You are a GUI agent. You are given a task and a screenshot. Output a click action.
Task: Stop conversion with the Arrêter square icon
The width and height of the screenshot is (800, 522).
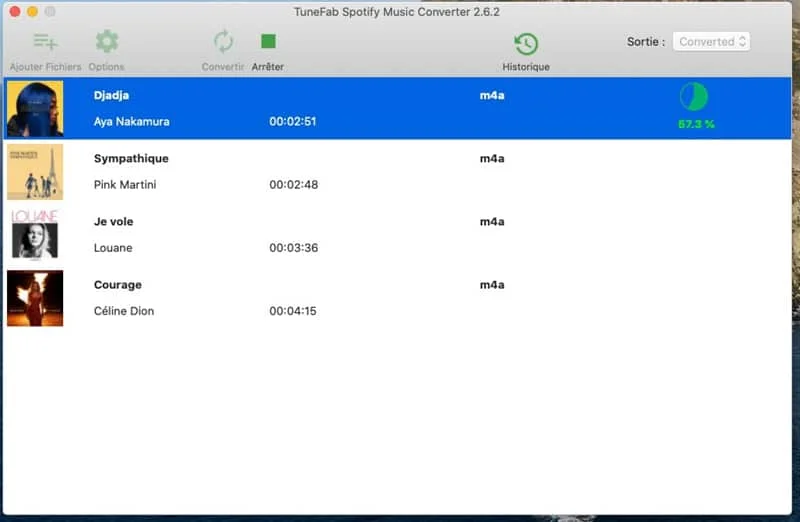(268, 41)
